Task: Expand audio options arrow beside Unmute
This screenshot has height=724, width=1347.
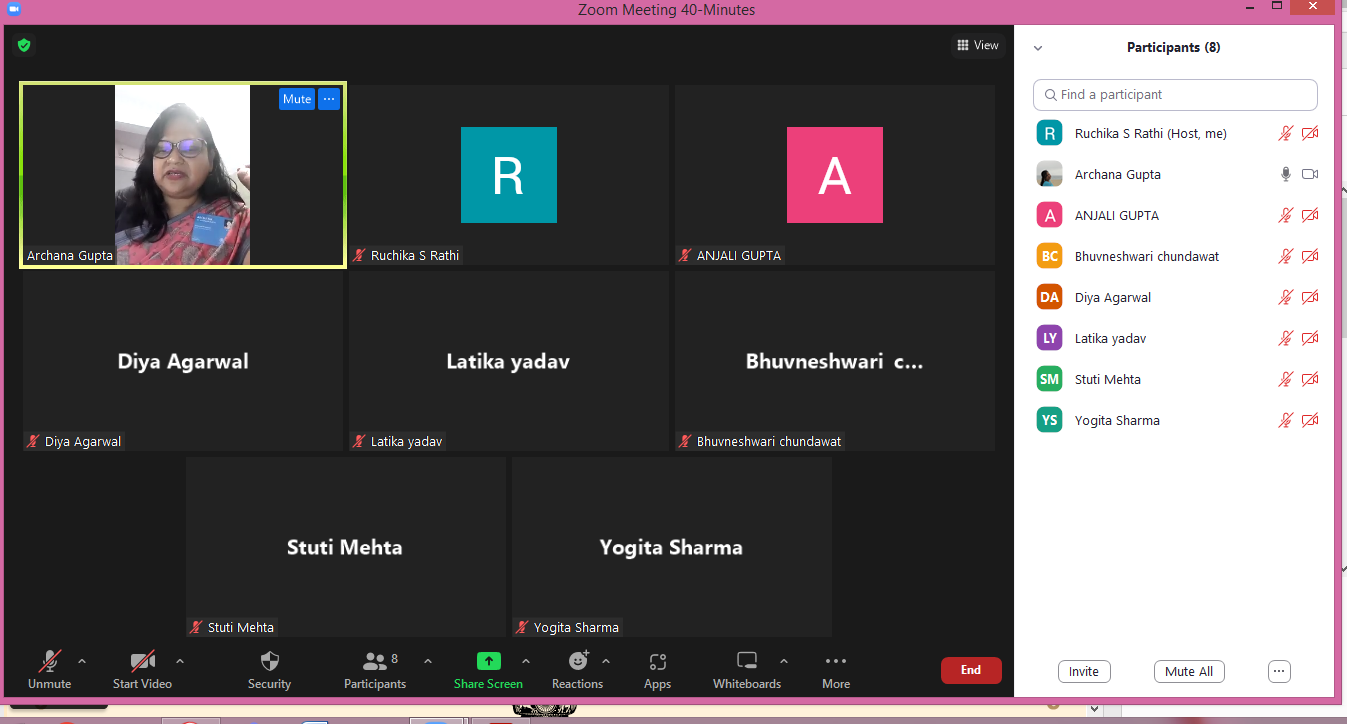Action: [82, 661]
